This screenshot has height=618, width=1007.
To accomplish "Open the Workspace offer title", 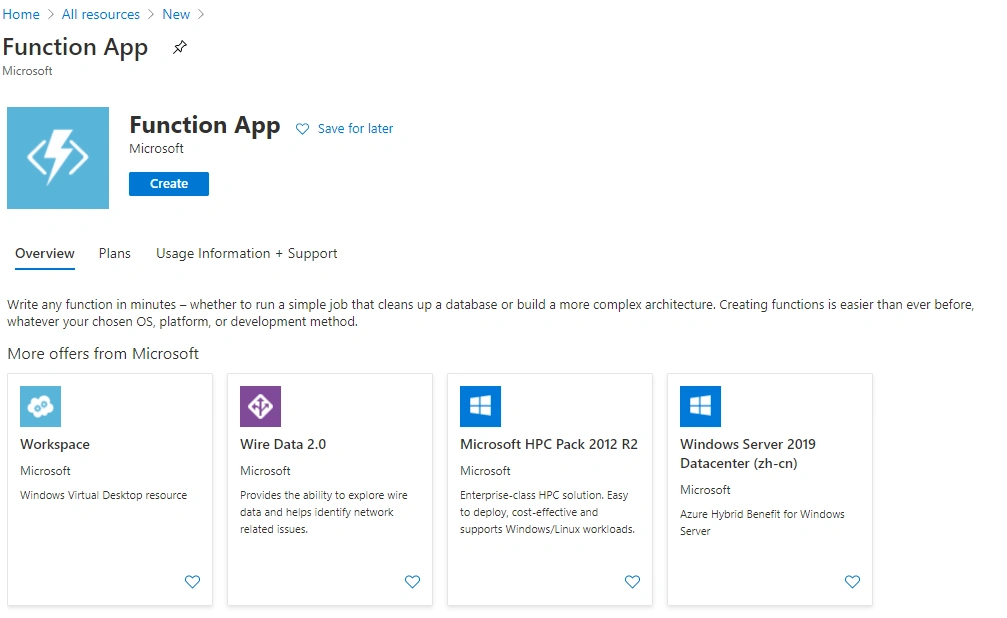I will click(55, 444).
